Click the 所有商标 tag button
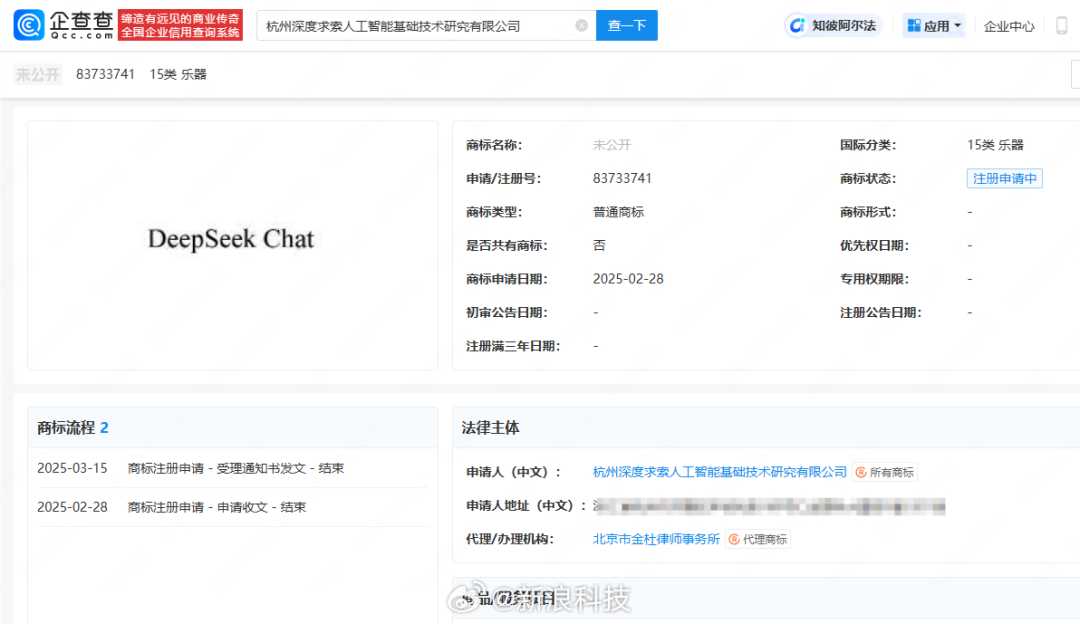1080x624 pixels. (x=884, y=472)
